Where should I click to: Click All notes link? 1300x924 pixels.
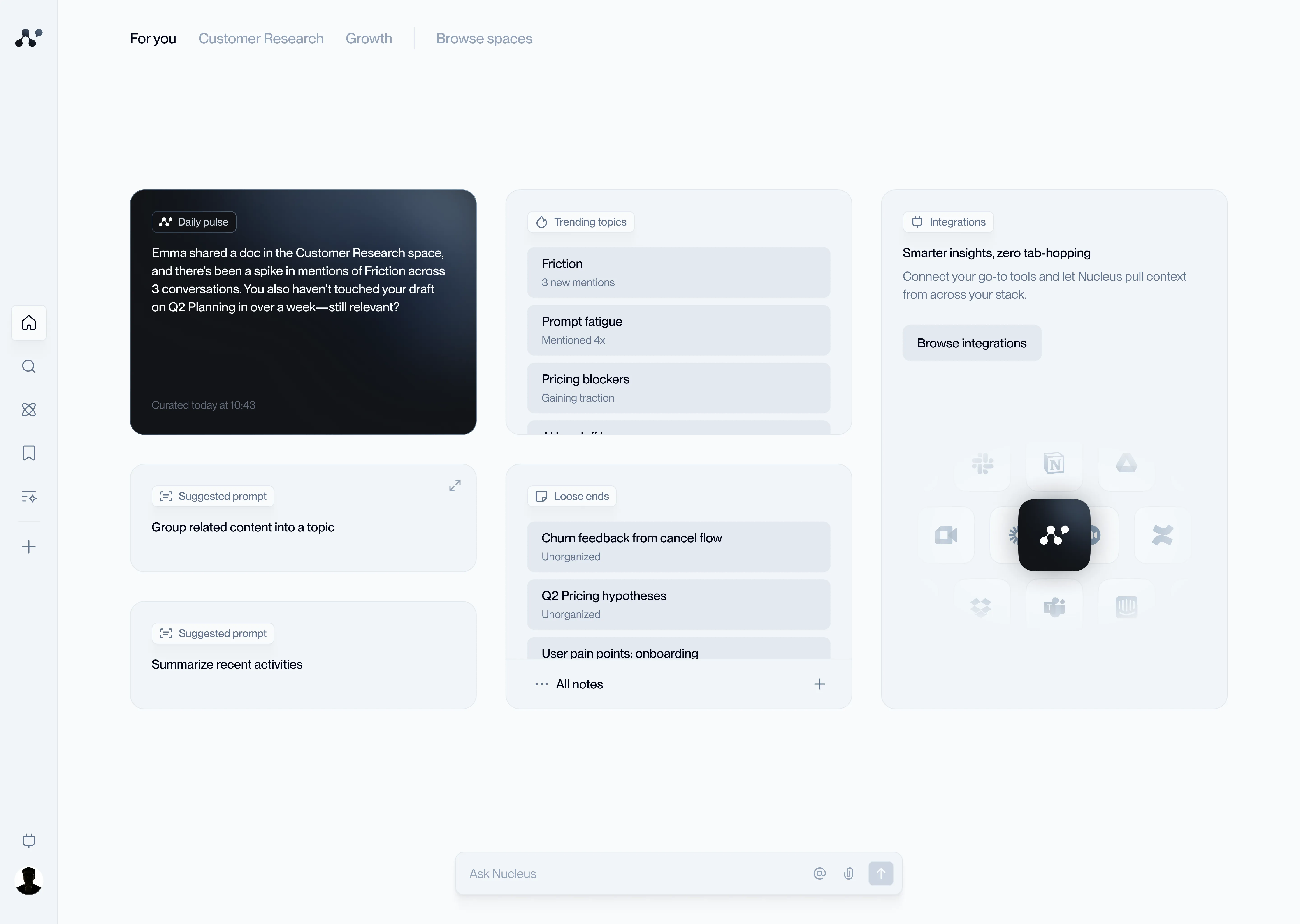(579, 684)
